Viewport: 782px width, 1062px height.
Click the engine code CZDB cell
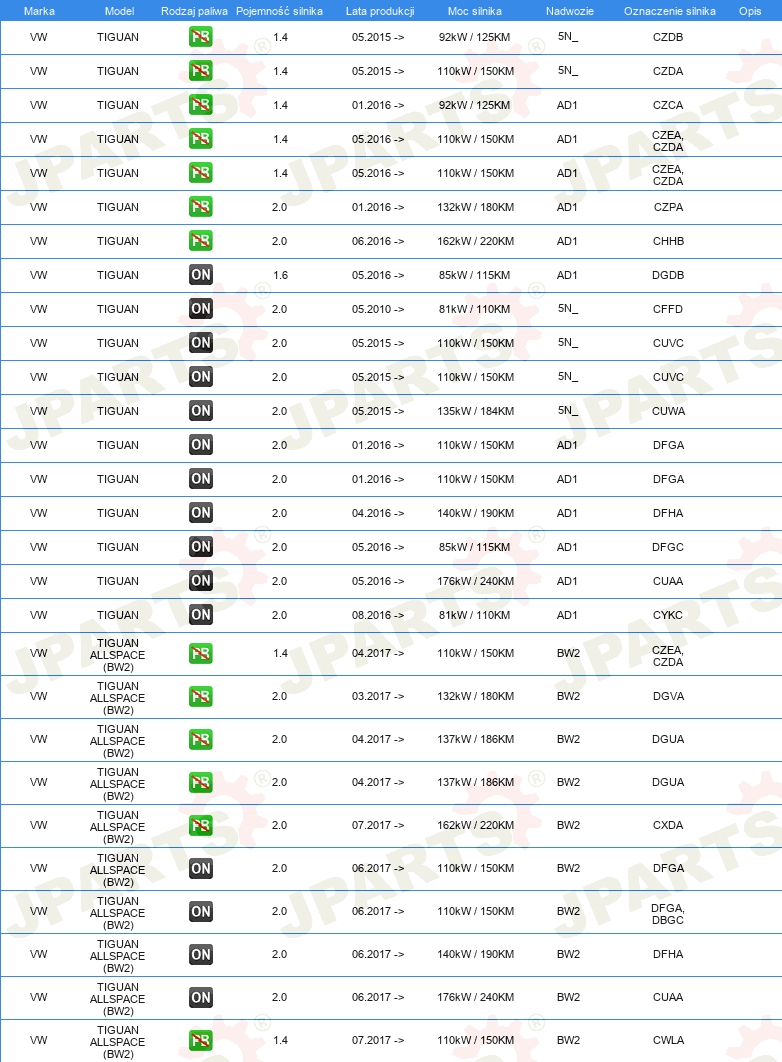pyautogui.click(x=668, y=37)
